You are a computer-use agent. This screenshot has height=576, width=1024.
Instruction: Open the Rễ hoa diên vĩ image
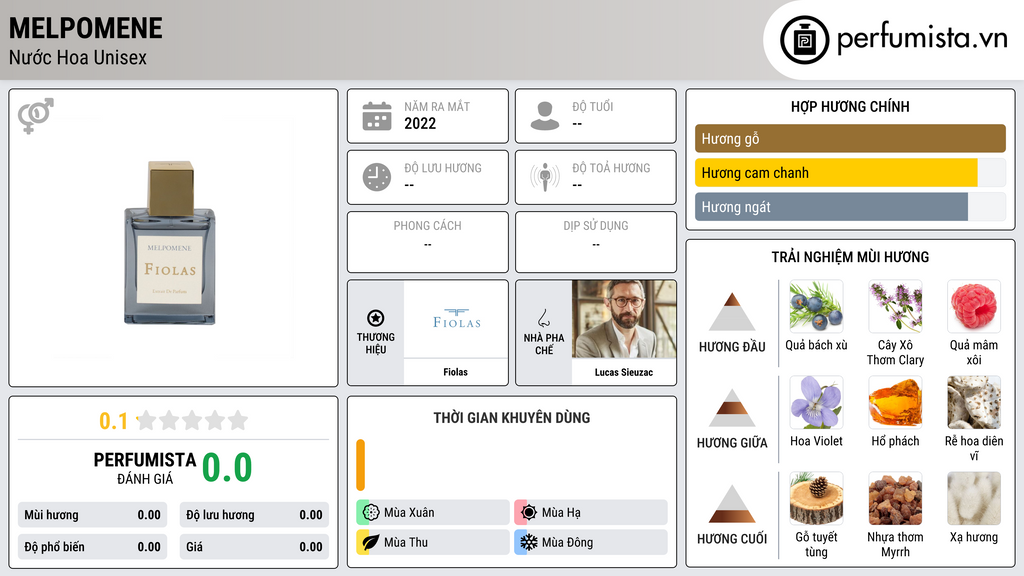click(974, 402)
